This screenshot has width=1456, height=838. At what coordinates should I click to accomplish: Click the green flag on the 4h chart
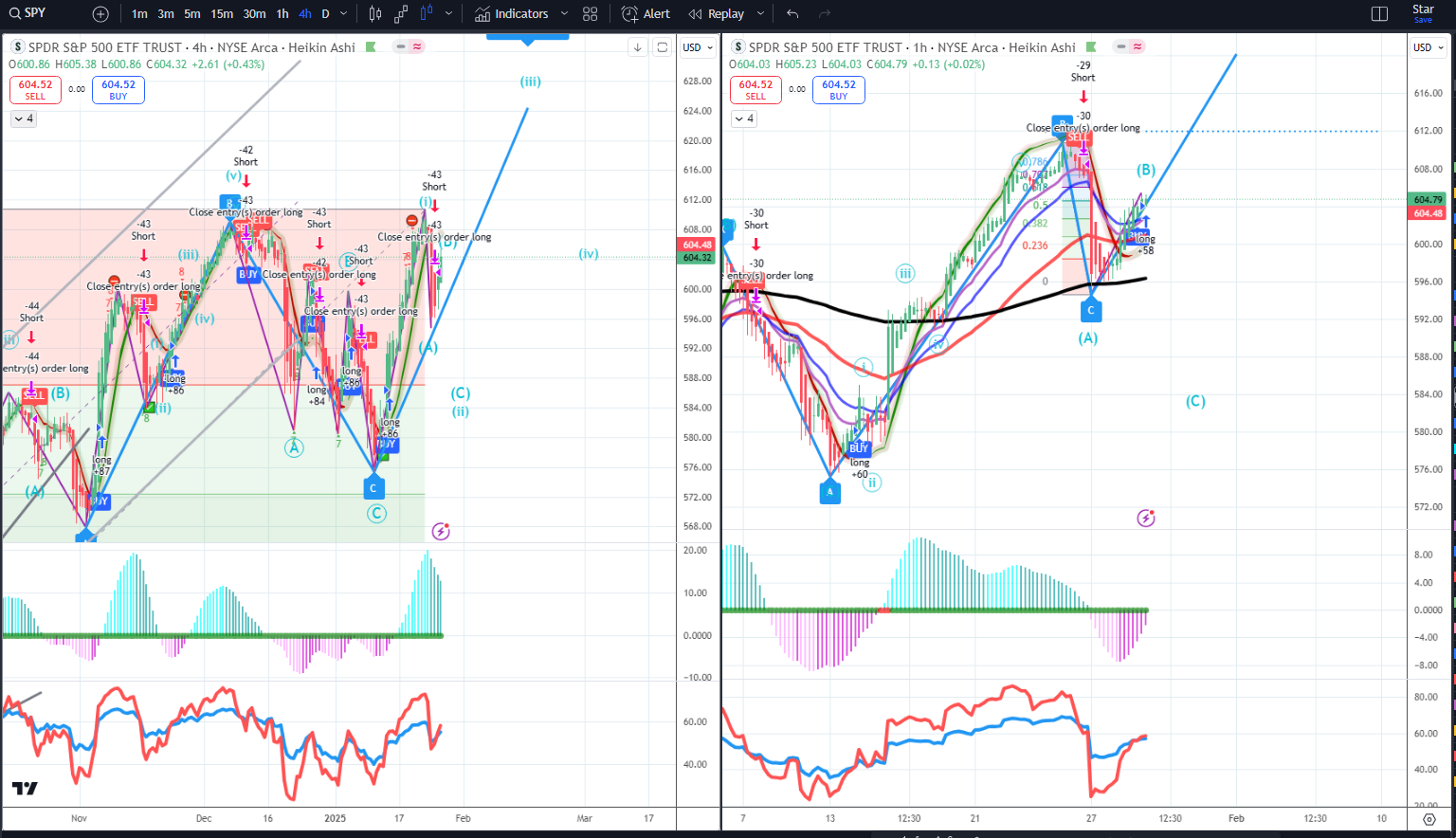(371, 46)
